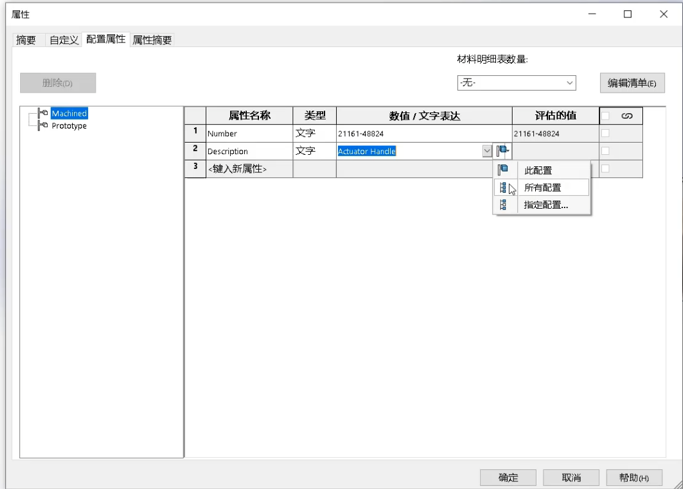Select the Prototype configuration in tree
Screen dimensions: 683x489
69,126
